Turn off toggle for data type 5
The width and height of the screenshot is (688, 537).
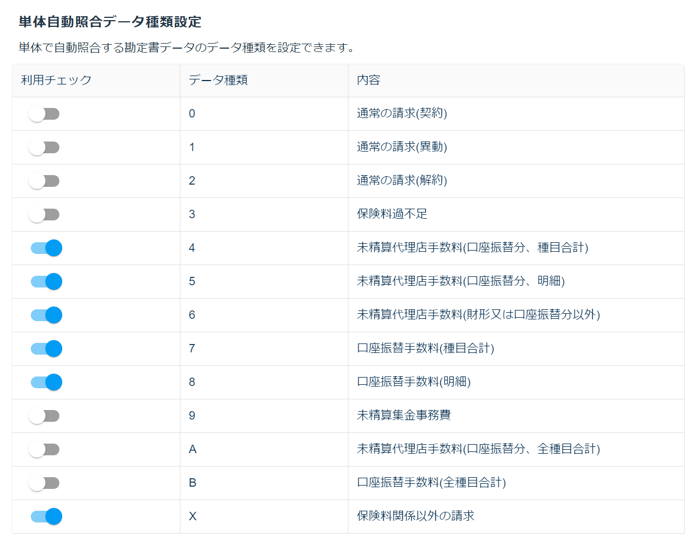(47, 282)
